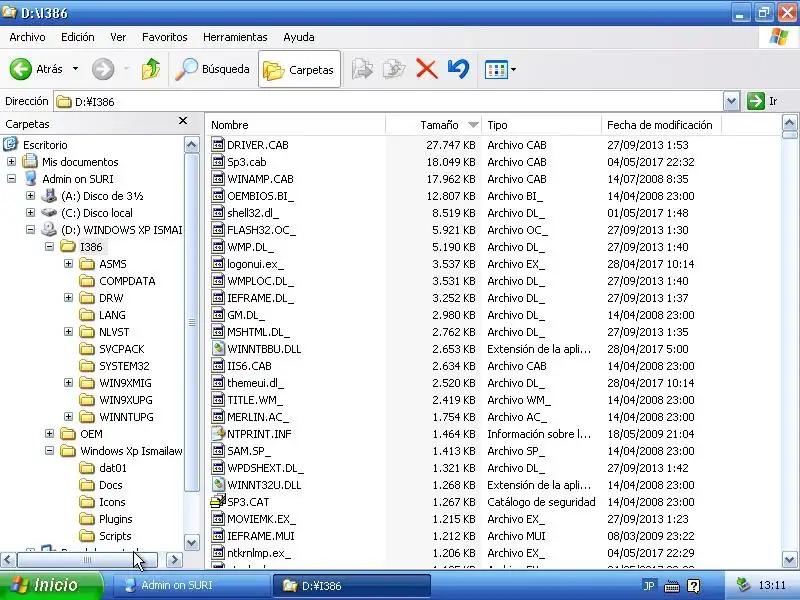Select the SYSTEM32 folder icon in tree
The height and width of the screenshot is (600, 800).
coord(87,366)
